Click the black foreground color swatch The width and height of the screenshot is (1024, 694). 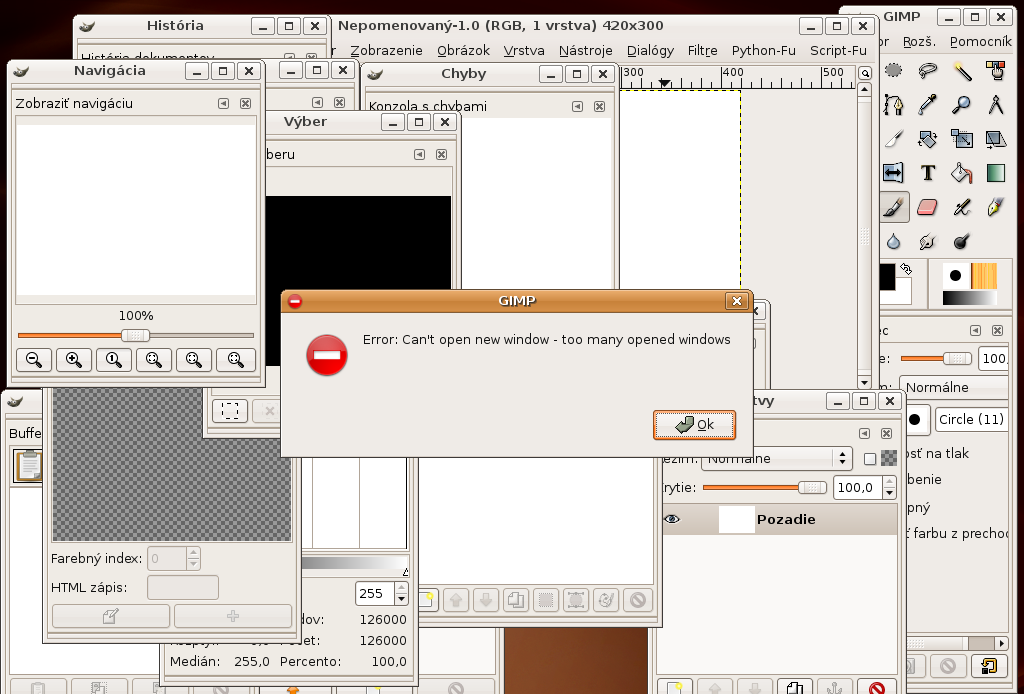pos(887,277)
